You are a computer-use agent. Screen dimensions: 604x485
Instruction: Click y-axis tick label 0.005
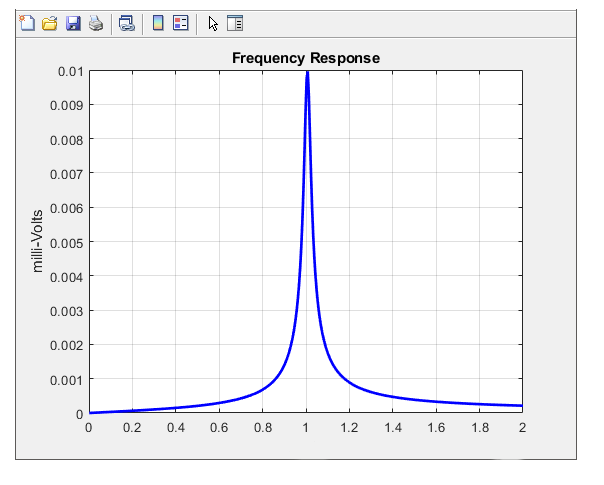click(x=67, y=243)
